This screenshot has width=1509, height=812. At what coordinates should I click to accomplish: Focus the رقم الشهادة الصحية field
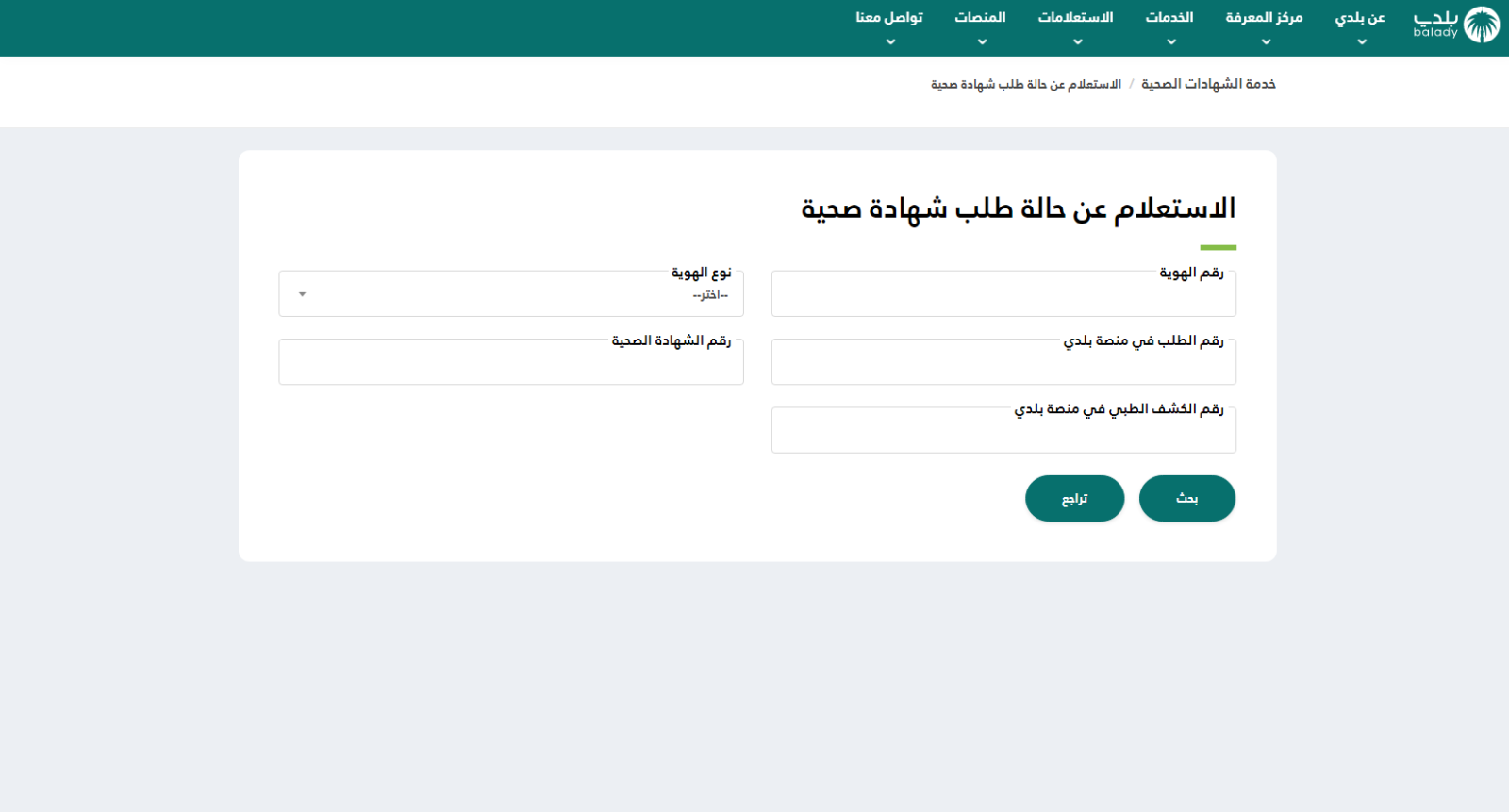point(511,362)
